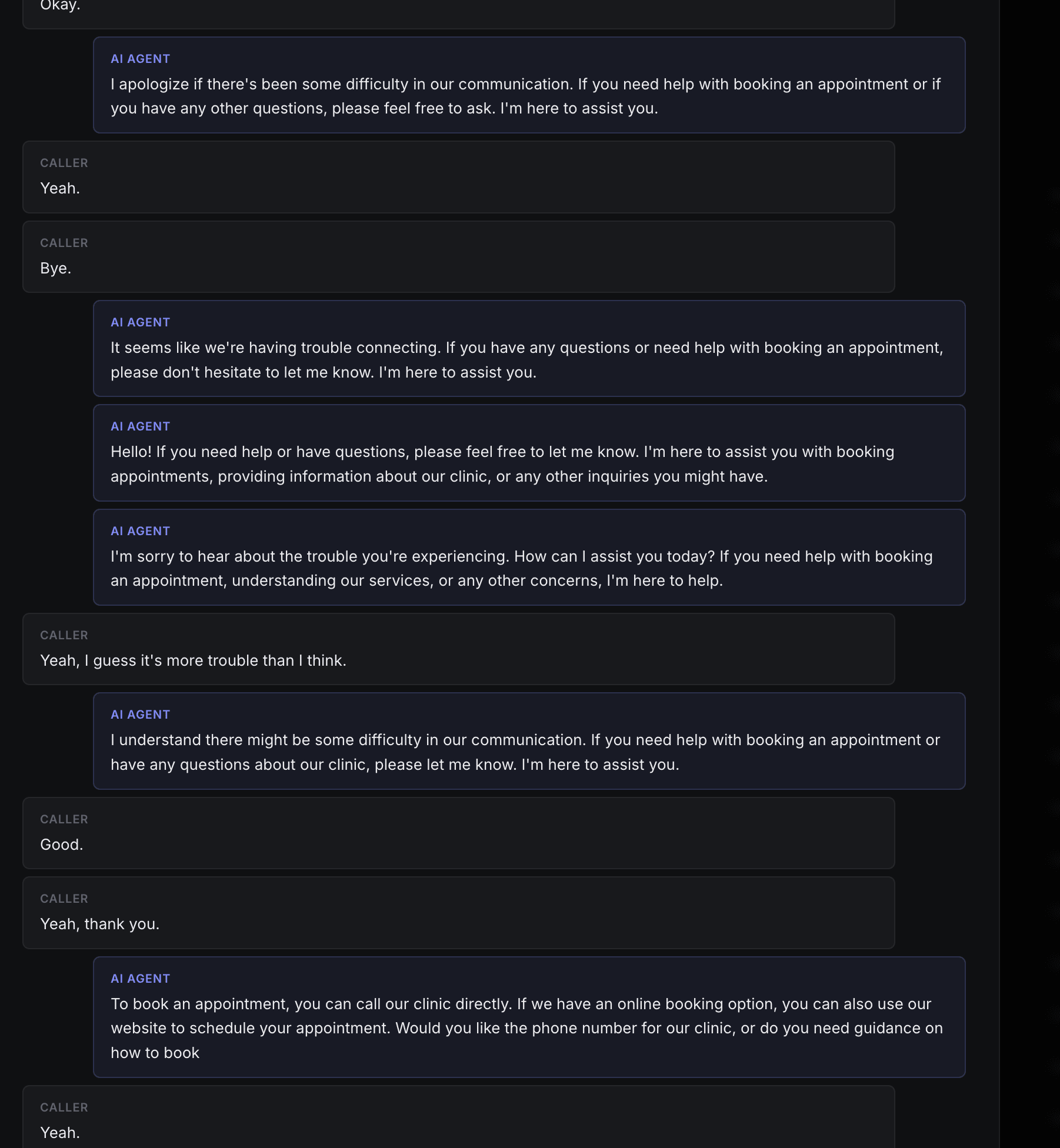Click the AI AGENT label above the "I apologize" message
The image size is (1060, 1148).
point(141,59)
